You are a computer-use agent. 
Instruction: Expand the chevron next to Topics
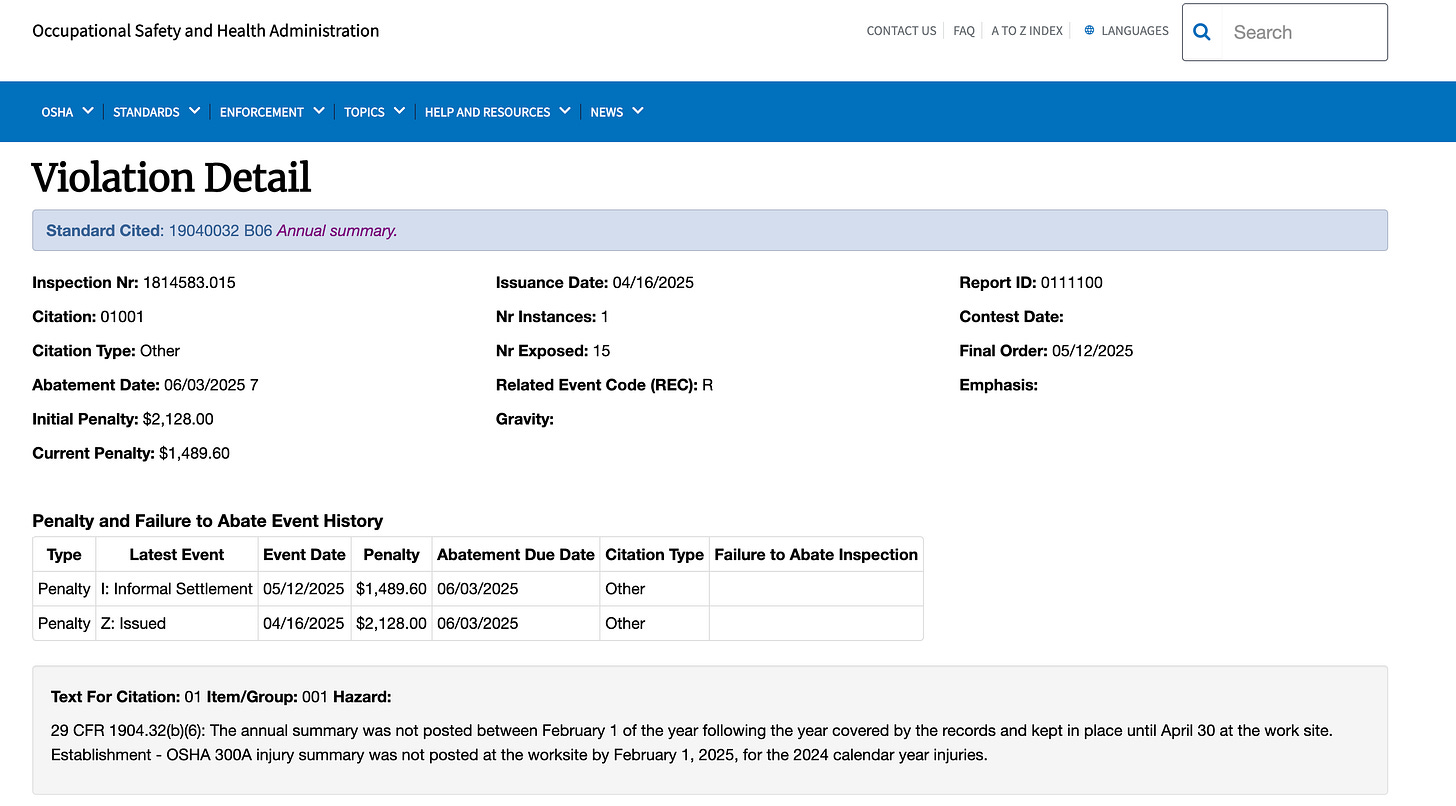(x=399, y=111)
